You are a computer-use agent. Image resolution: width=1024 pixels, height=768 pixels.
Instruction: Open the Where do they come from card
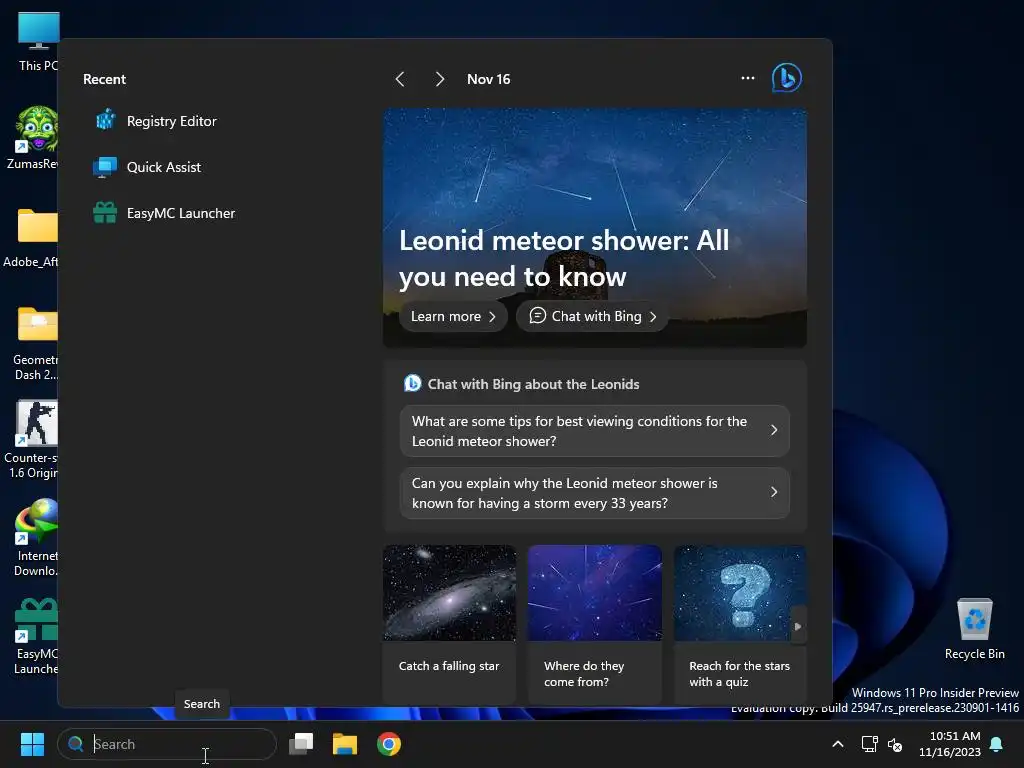tap(594, 624)
